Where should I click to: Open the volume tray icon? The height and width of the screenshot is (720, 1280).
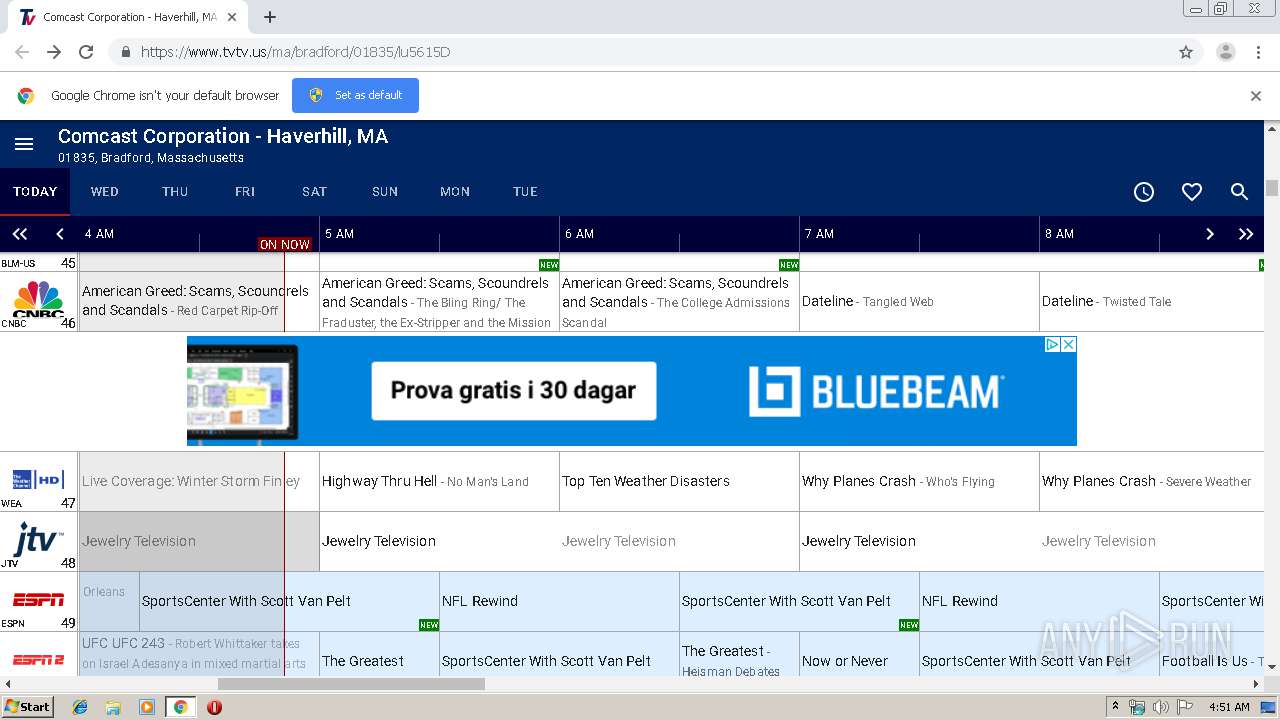(x=1161, y=707)
